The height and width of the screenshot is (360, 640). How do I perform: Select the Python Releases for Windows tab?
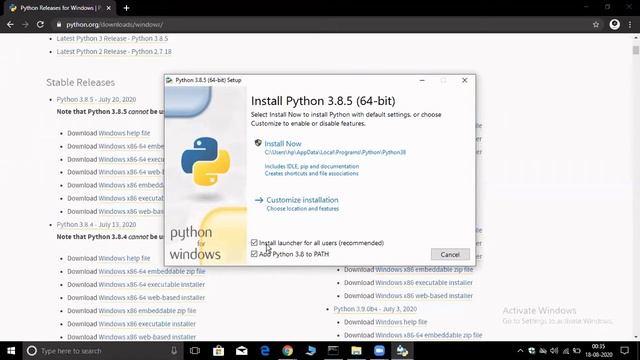(x=60, y=8)
